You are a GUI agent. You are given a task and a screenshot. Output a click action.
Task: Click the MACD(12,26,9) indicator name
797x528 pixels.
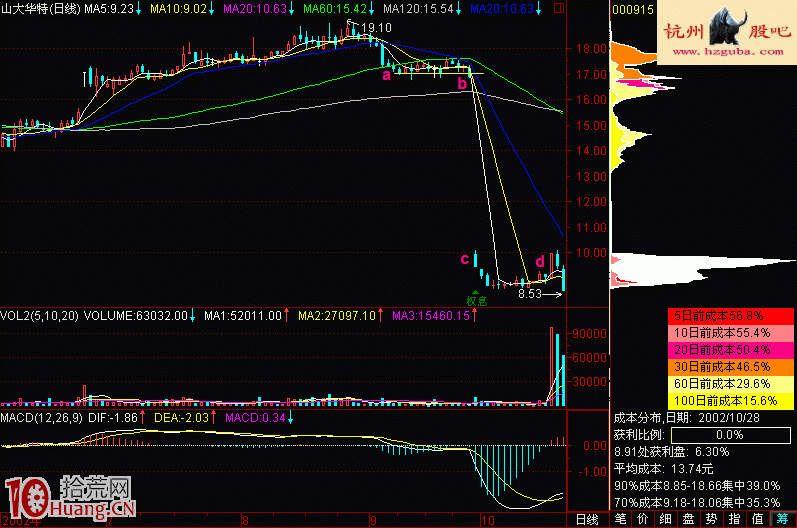[x=42, y=418]
